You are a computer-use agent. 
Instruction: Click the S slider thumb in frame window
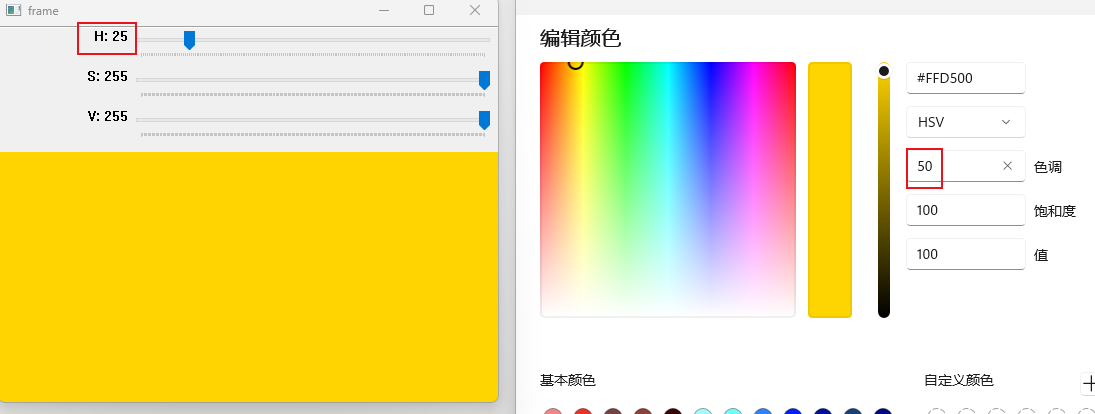(x=484, y=80)
